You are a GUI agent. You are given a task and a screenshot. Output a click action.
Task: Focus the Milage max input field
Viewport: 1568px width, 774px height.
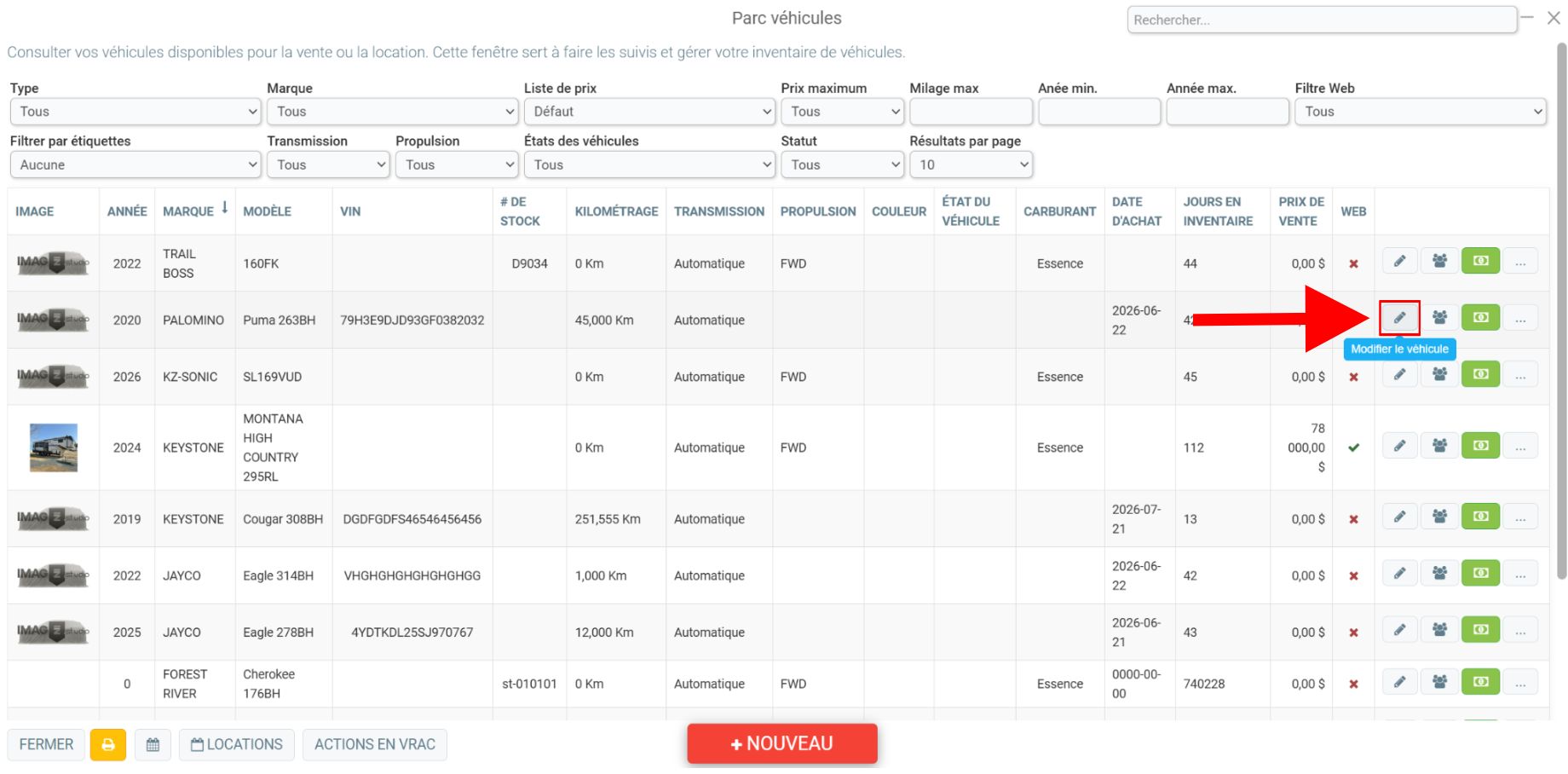point(971,112)
